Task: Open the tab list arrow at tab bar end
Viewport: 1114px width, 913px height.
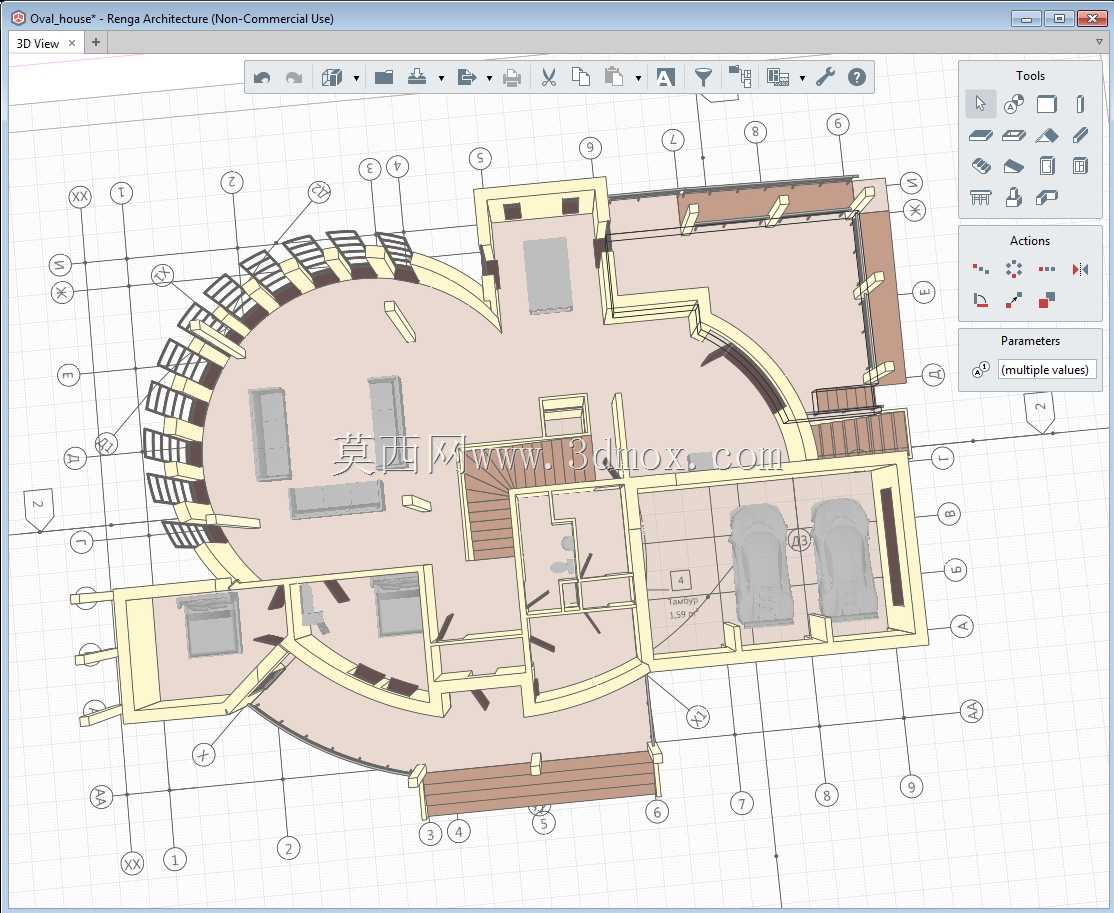Action: tap(1099, 43)
